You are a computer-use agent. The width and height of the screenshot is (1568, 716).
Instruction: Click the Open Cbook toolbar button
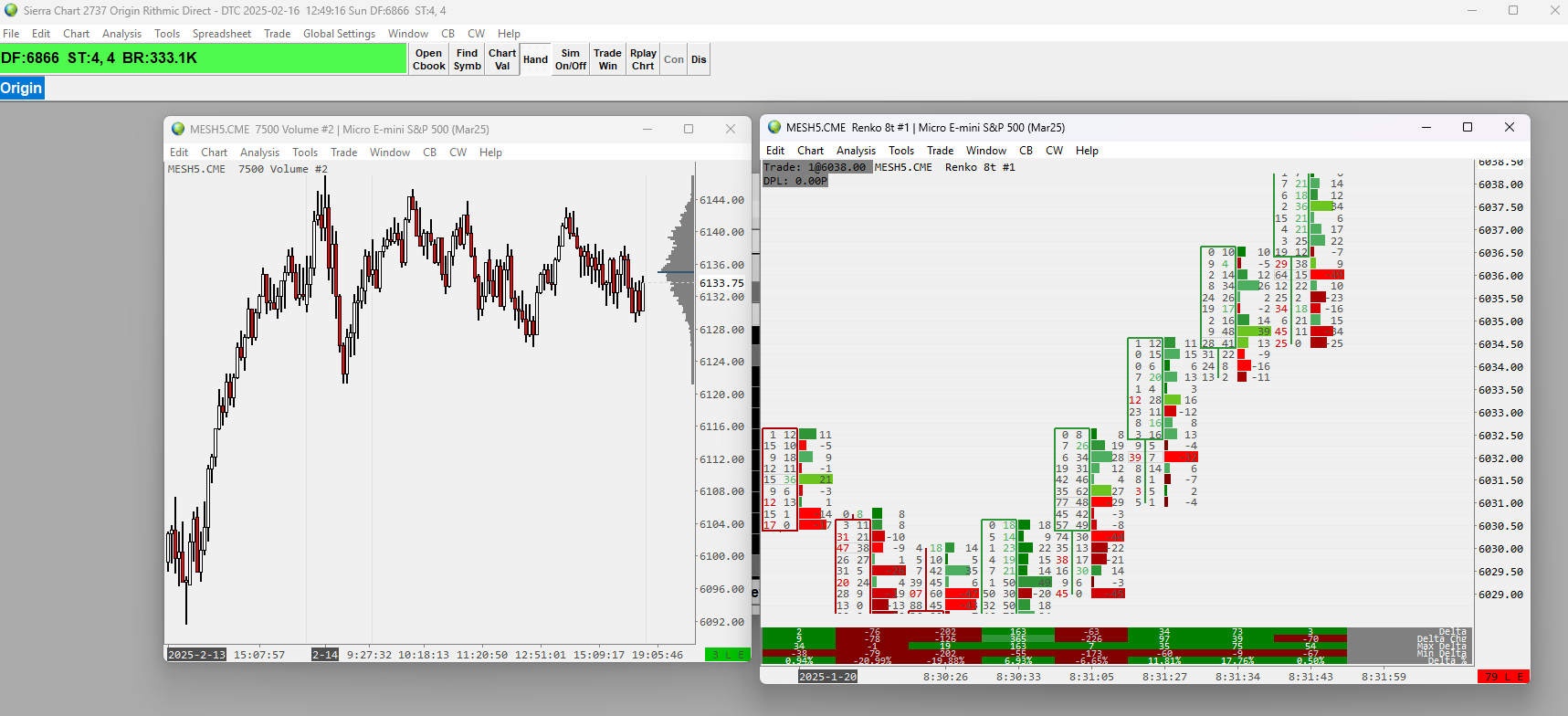(x=428, y=59)
